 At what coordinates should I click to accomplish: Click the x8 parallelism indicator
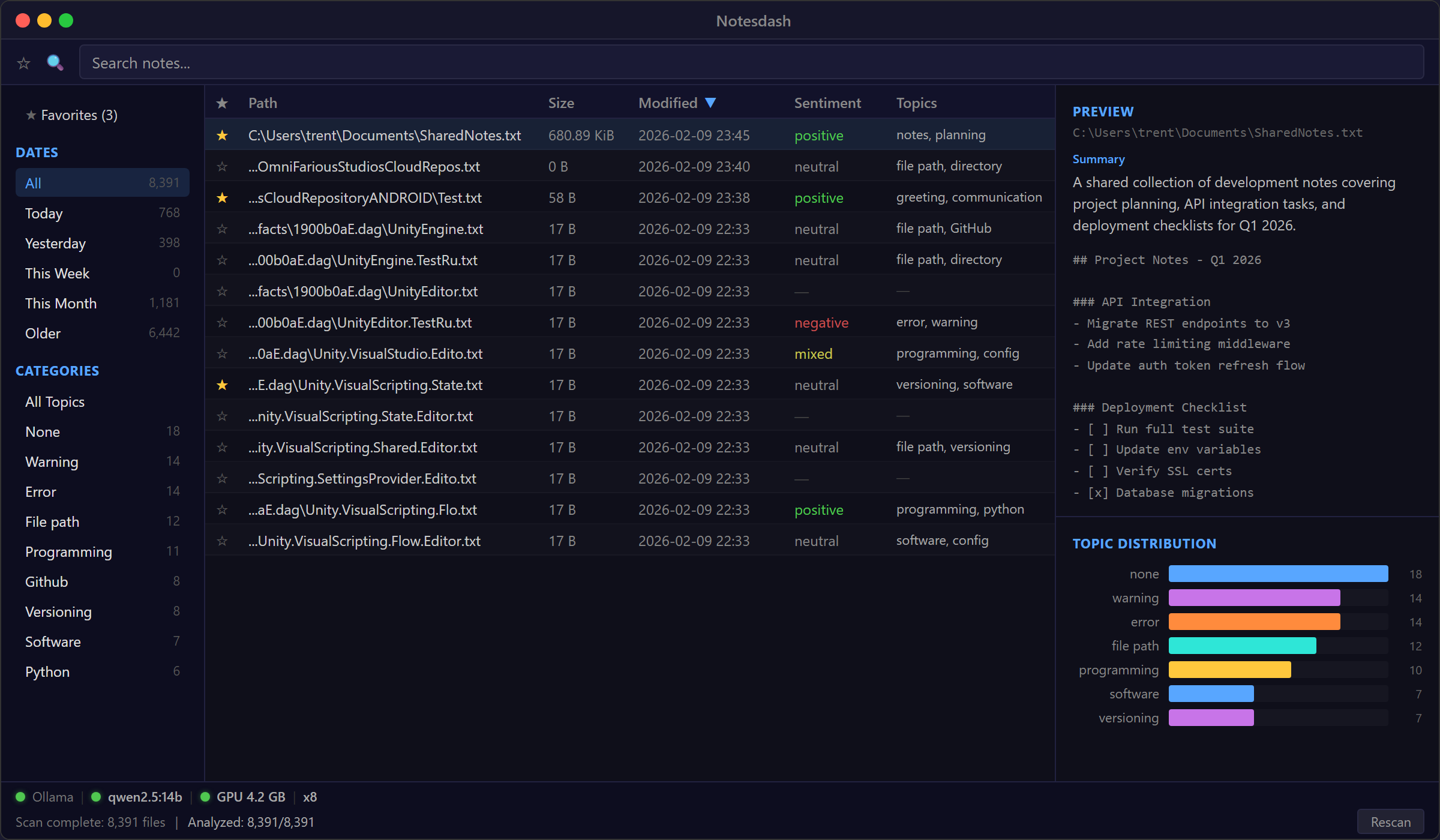point(310,796)
